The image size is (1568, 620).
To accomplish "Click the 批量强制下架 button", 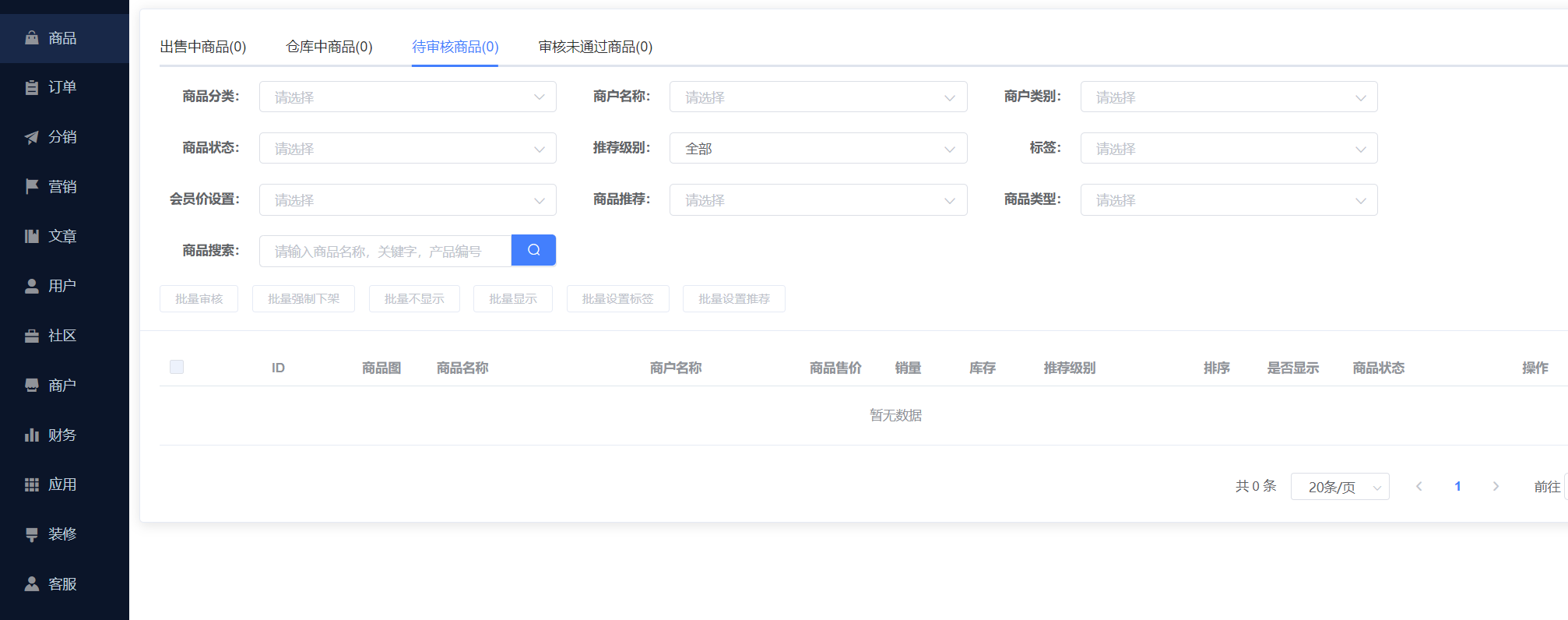I will (x=304, y=298).
